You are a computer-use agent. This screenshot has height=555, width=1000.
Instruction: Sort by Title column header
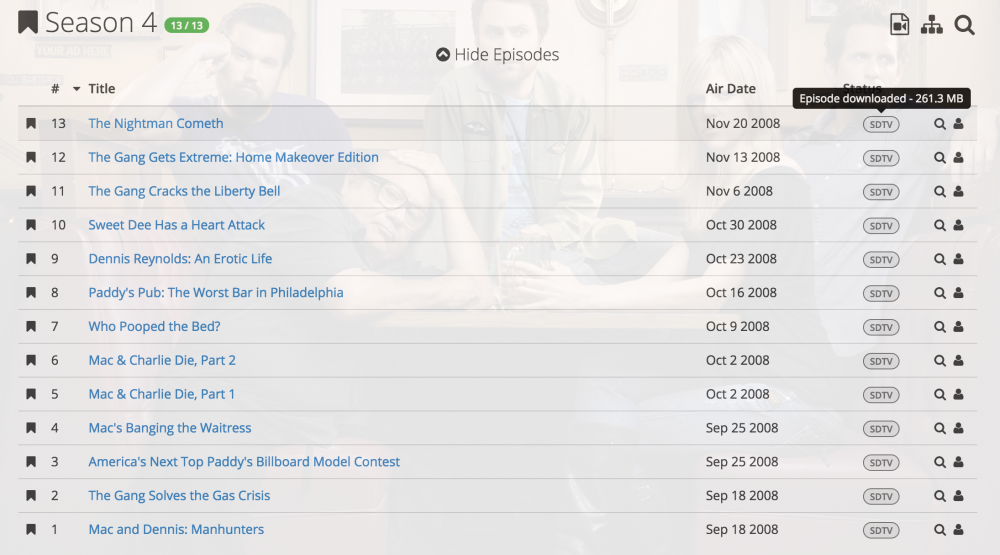pos(101,89)
